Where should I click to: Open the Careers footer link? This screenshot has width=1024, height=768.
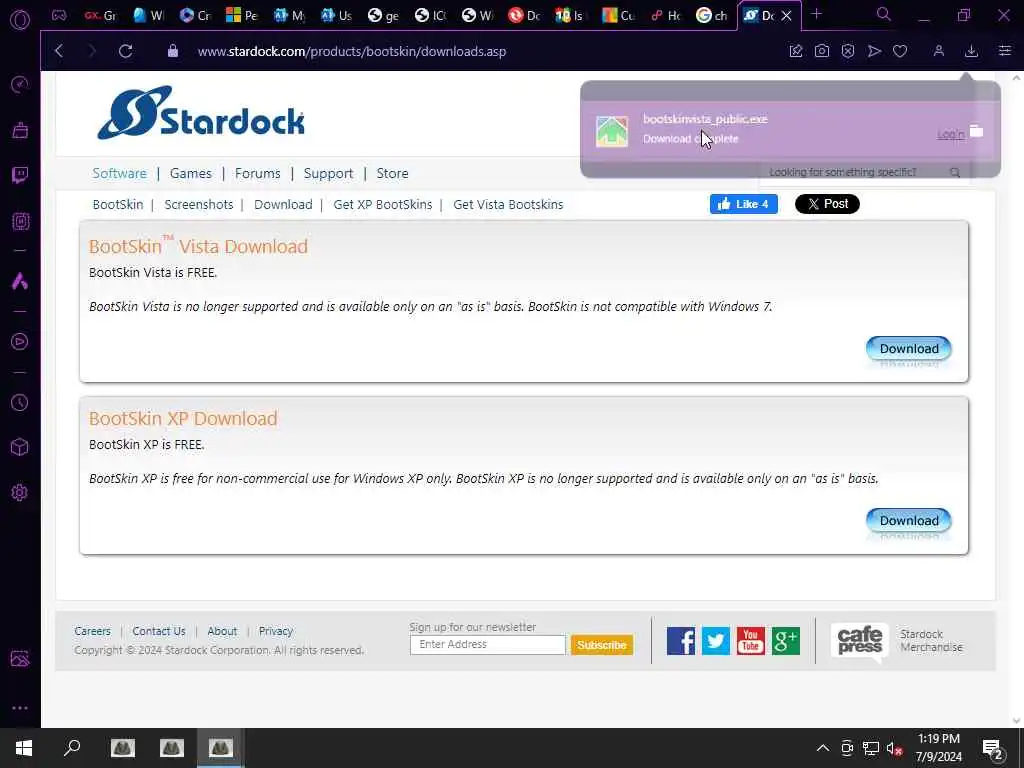(x=92, y=631)
